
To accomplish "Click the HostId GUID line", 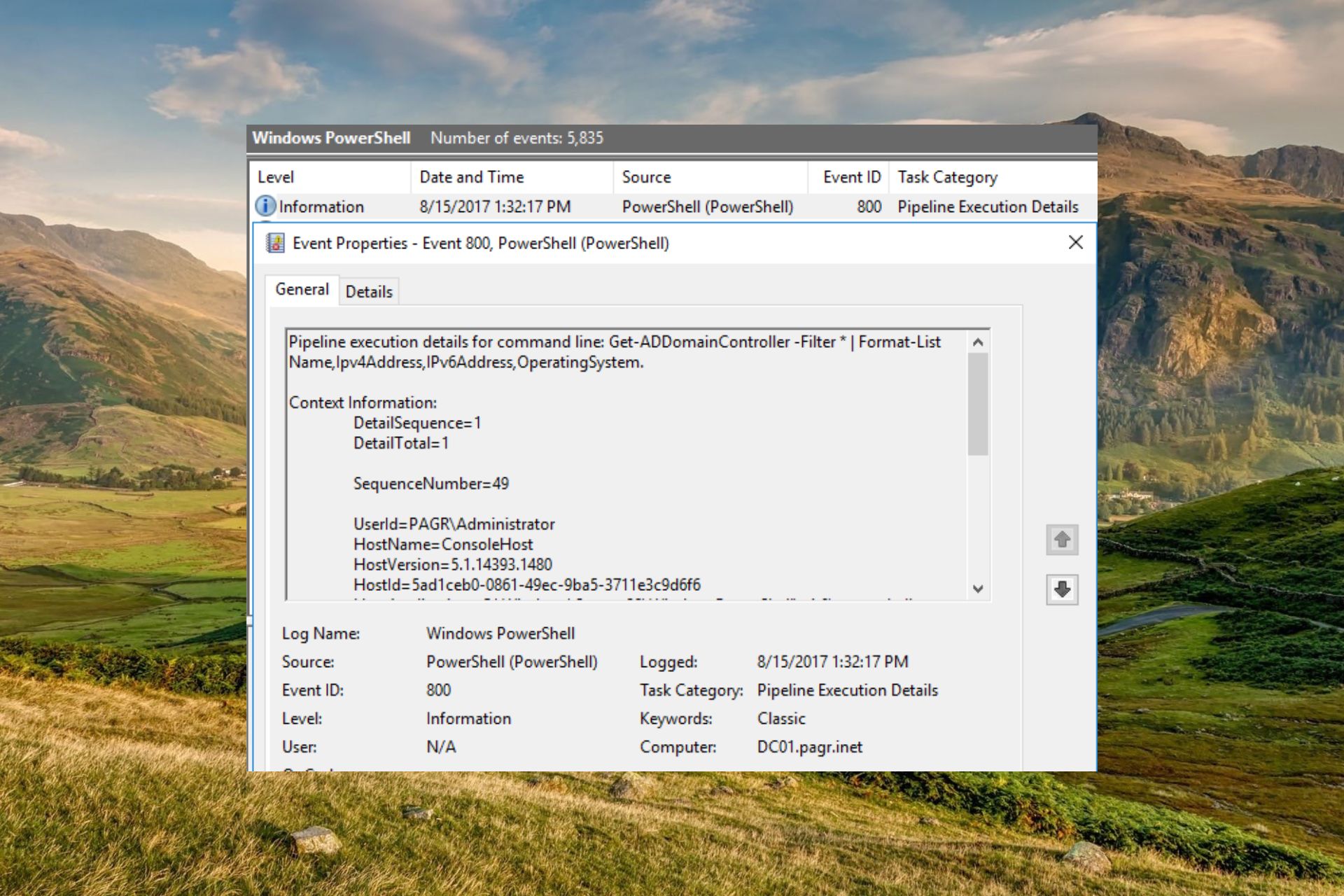I will tap(527, 584).
